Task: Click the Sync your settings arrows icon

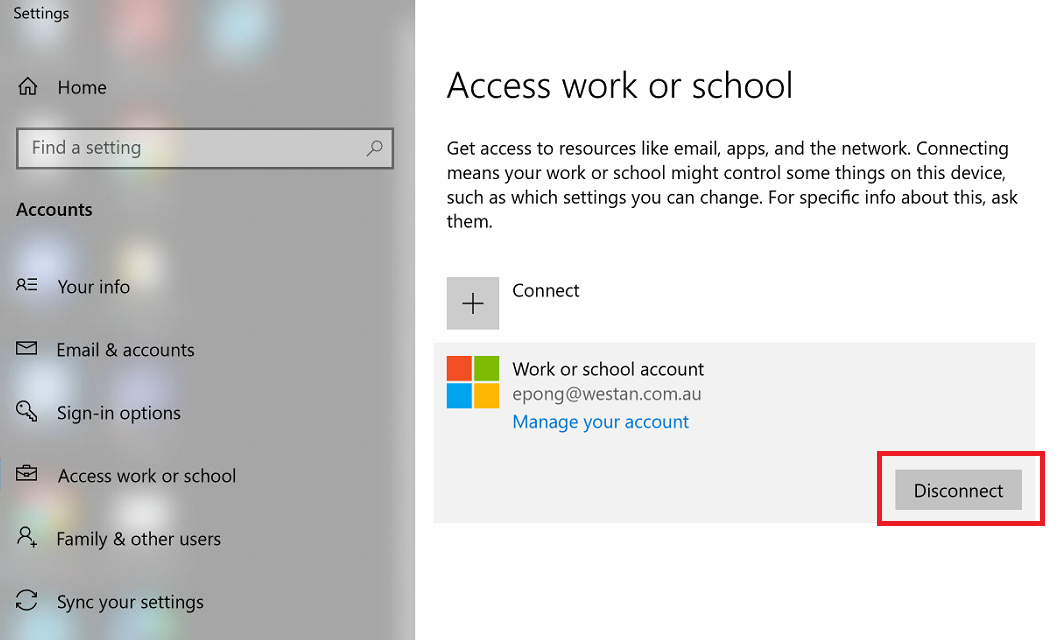Action: click(x=27, y=601)
